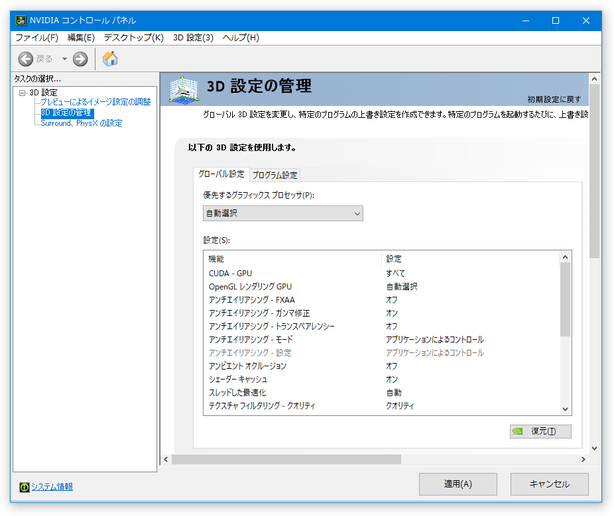This screenshot has height=516, width=614.
Task: Click settings list scroll down arrow
Action: click(565, 409)
